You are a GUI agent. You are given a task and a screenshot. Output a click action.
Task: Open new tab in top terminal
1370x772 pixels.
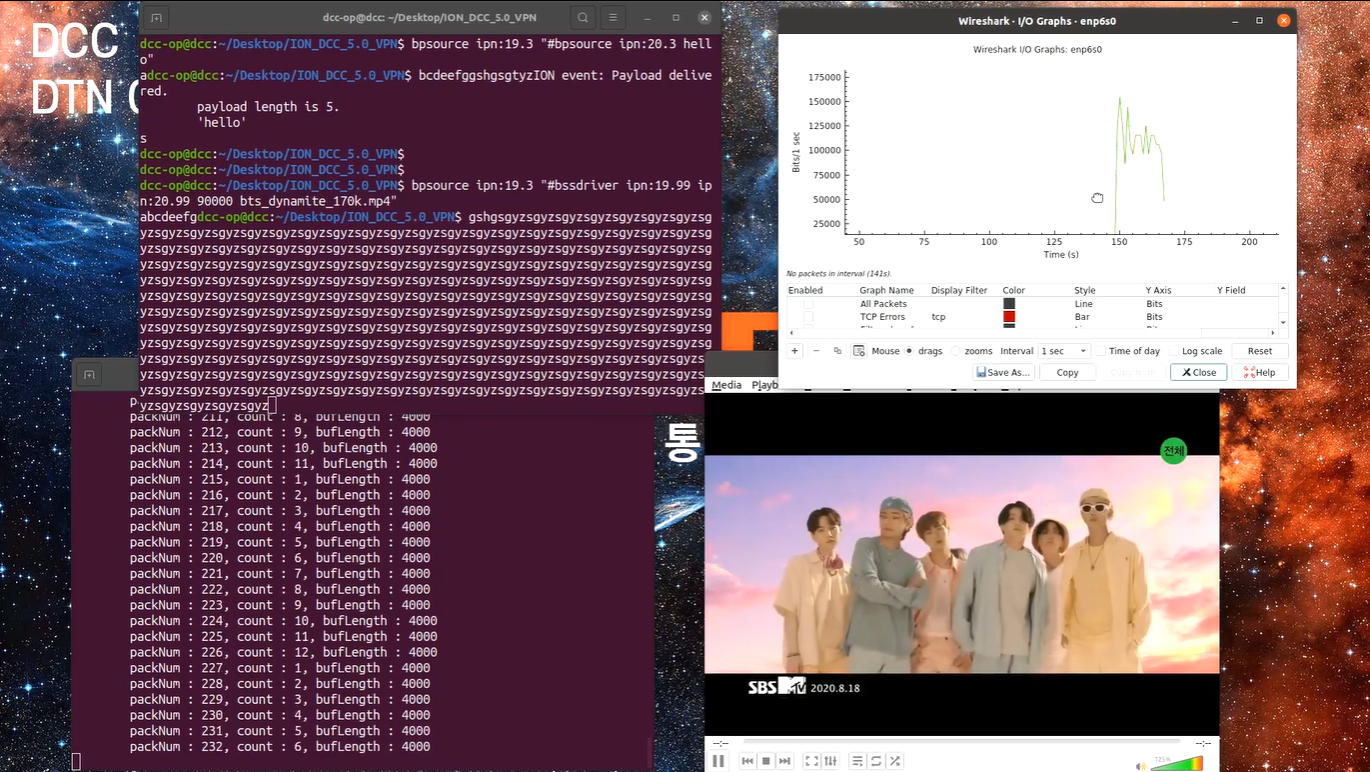pos(155,17)
